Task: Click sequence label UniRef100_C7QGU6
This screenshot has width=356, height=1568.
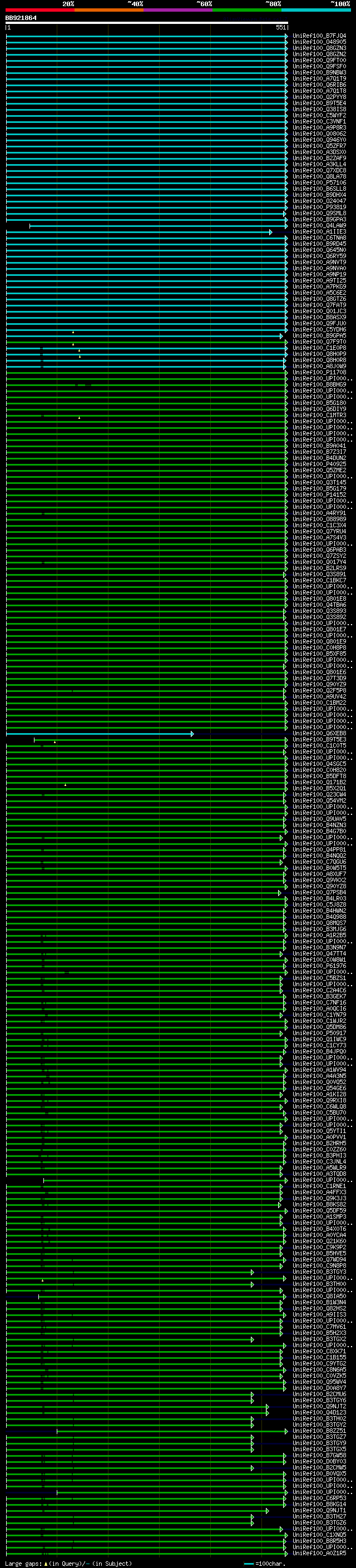Action: [x=319, y=863]
